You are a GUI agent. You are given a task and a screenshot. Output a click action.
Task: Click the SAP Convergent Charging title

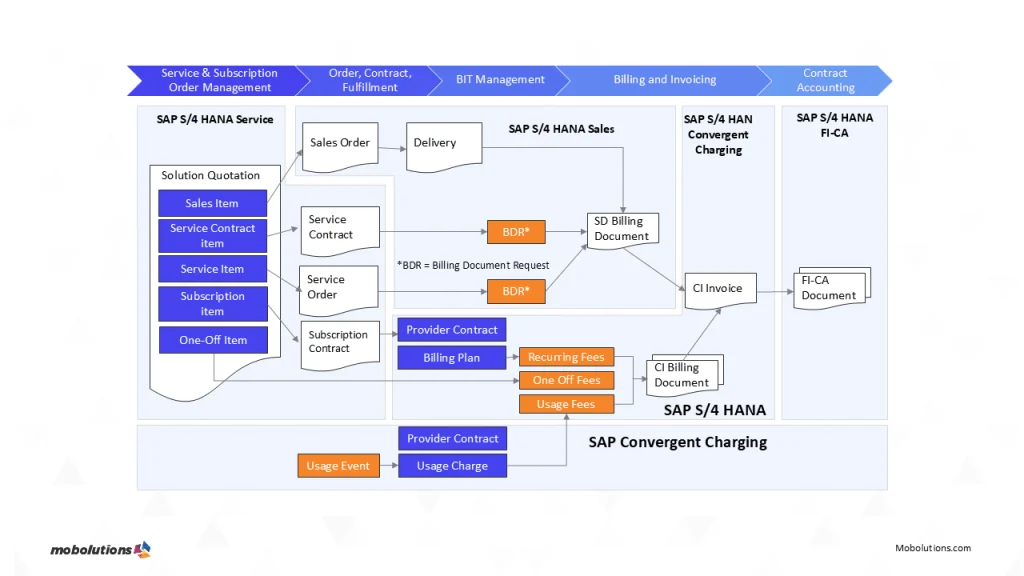coord(678,442)
